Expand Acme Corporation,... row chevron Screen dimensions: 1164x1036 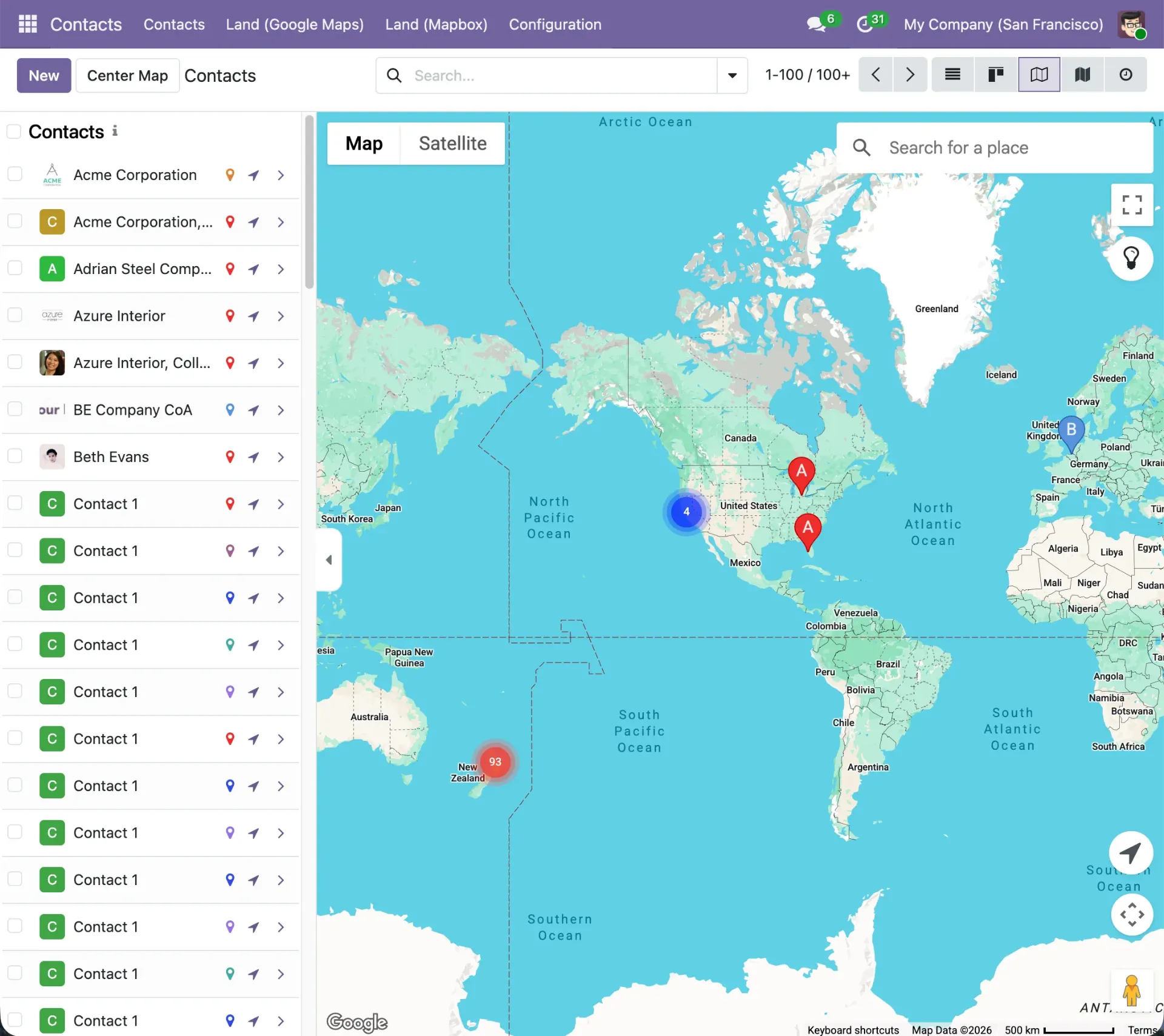tap(281, 222)
